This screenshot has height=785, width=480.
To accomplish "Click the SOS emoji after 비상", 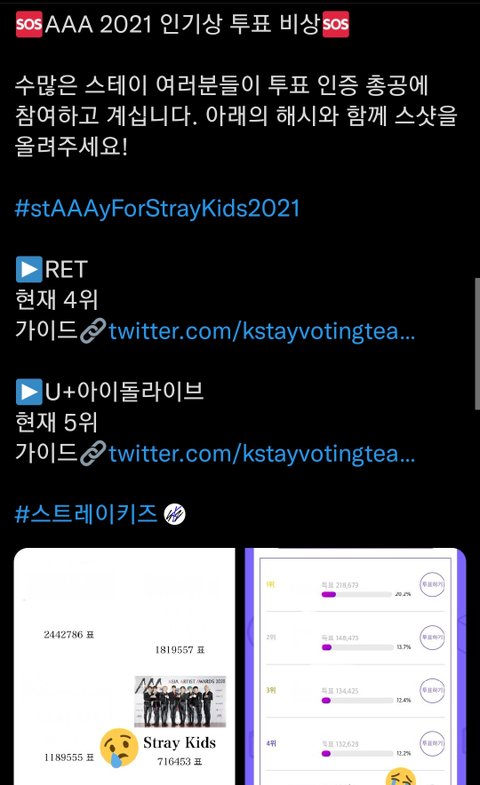I will tap(335, 25).
